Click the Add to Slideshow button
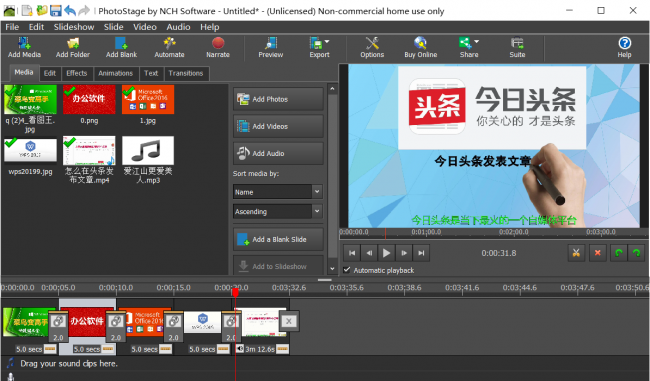The image size is (650, 381). click(x=278, y=266)
